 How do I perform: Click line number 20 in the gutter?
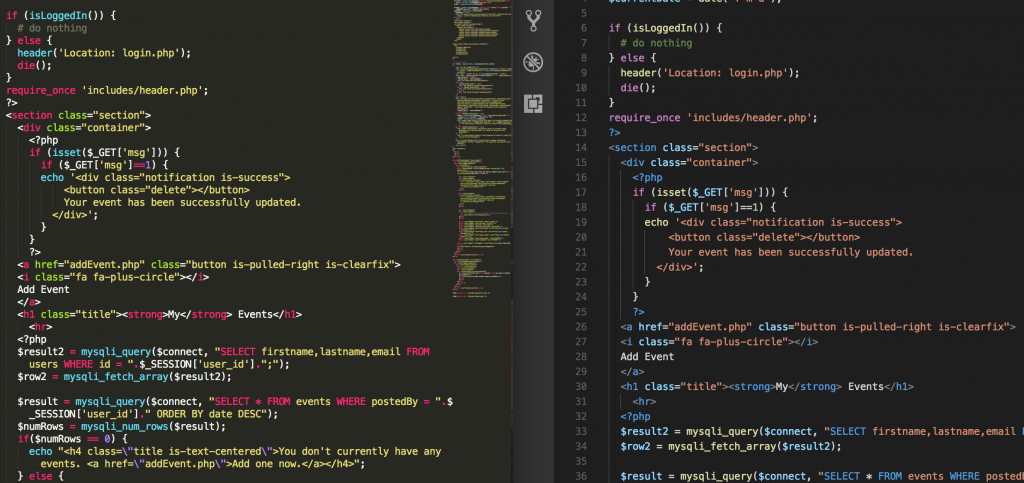[x=581, y=237]
